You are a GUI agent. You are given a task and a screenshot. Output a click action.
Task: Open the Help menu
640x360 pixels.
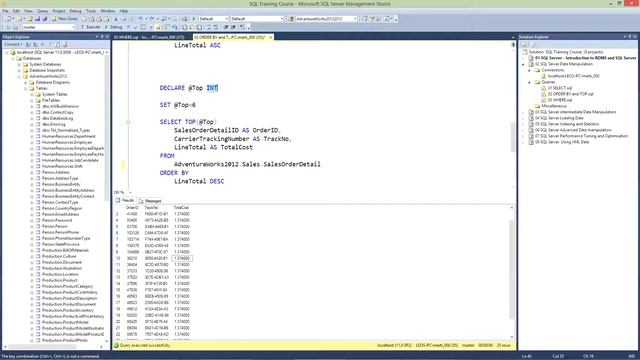coord(124,11)
